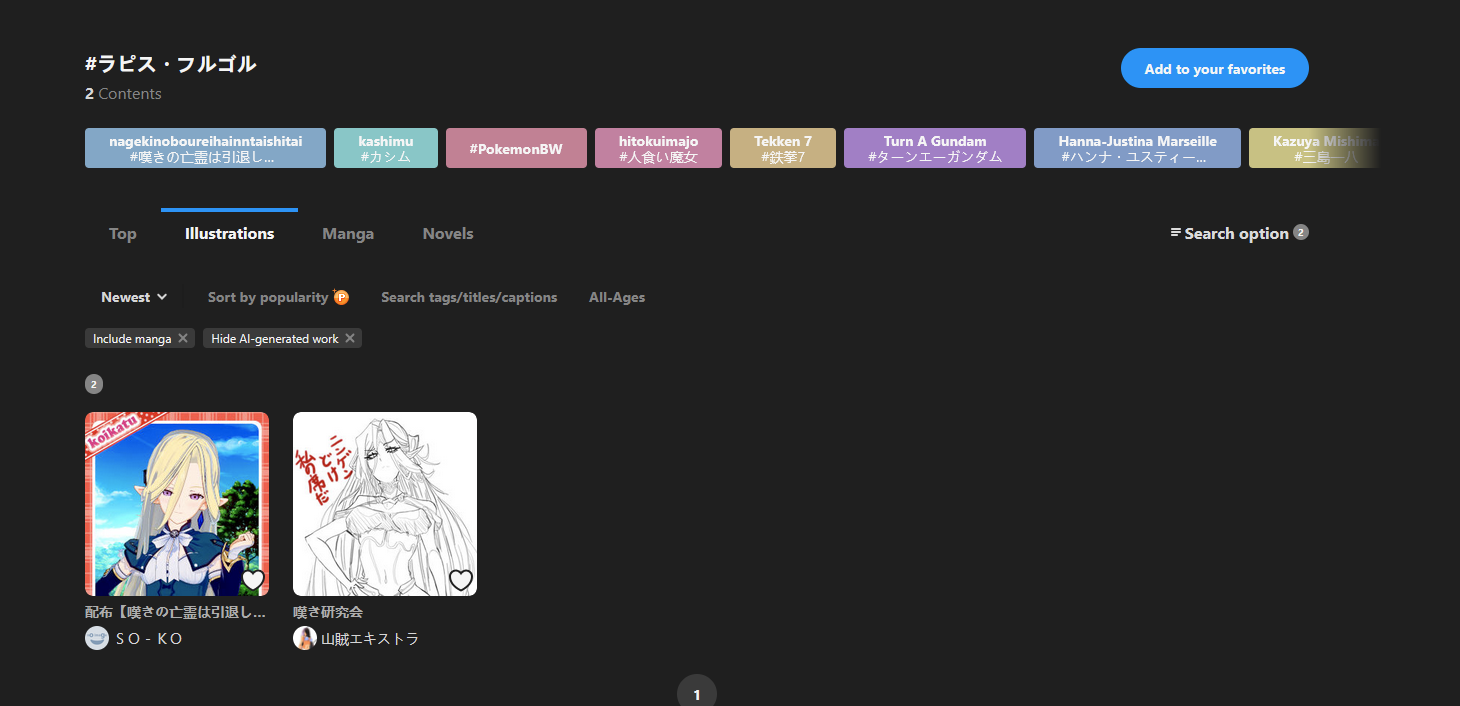Open the Hanna-Justina Marseille tag

point(1137,148)
